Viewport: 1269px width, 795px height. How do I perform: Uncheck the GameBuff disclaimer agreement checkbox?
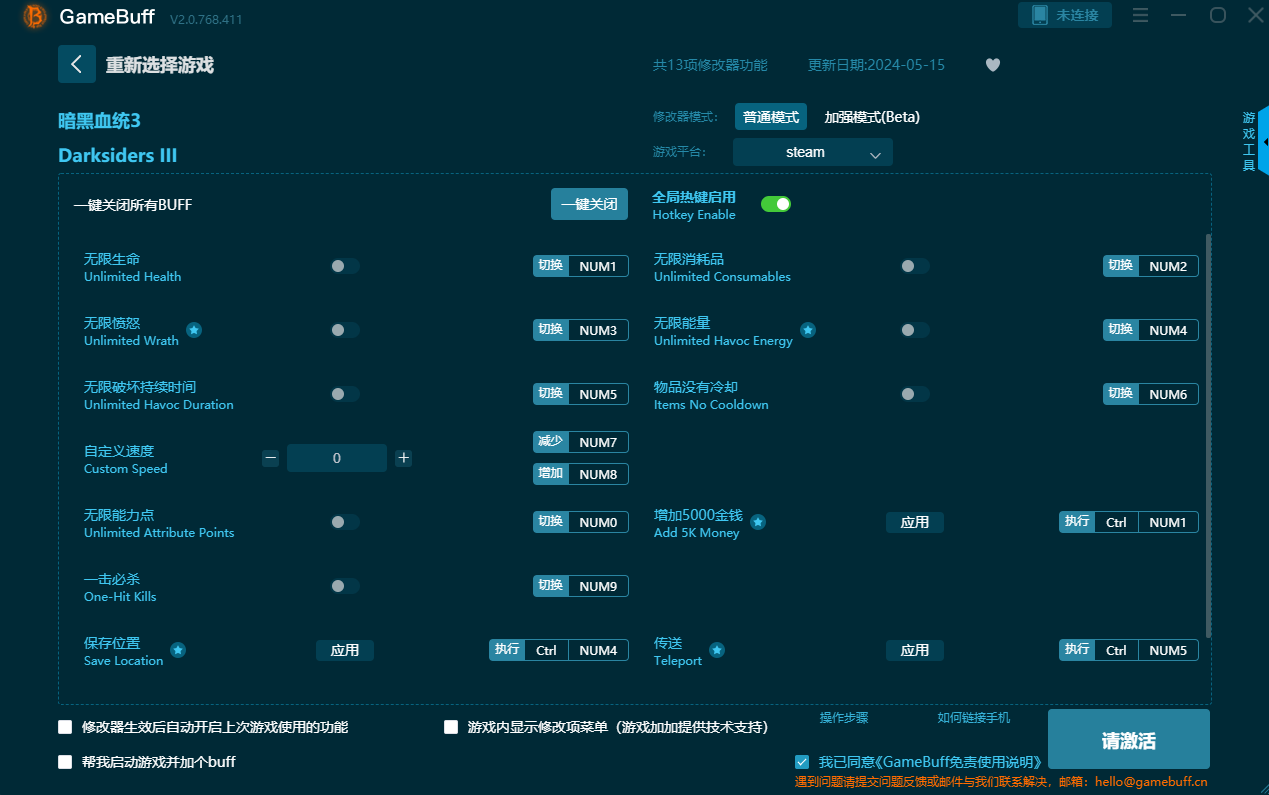point(802,762)
